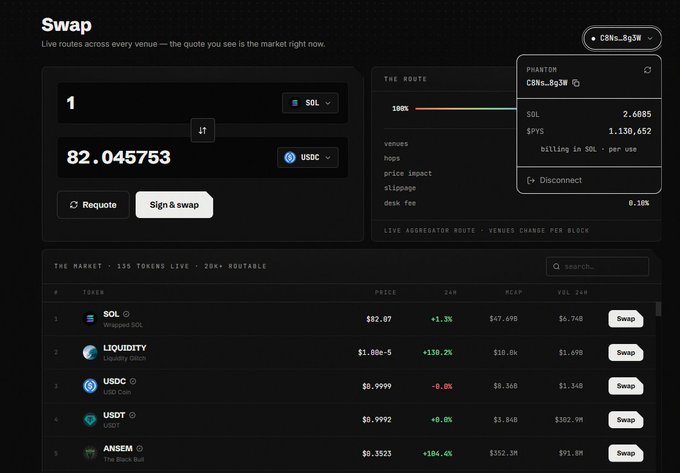Swap button on the ANSEM row
680x473 pixels.
(625, 453)
